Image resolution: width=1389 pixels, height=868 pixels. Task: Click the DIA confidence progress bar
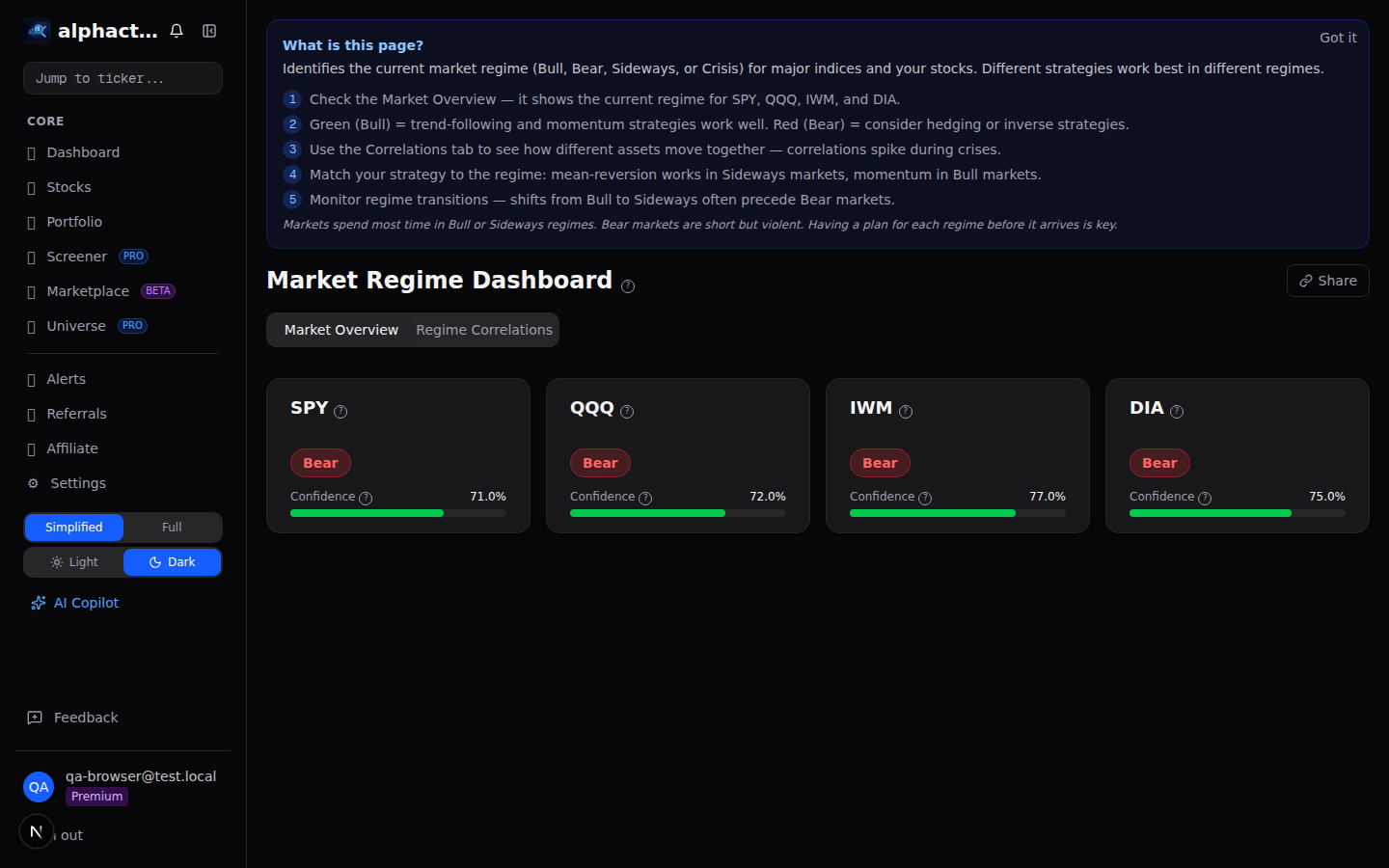(x=1237, y=512)
